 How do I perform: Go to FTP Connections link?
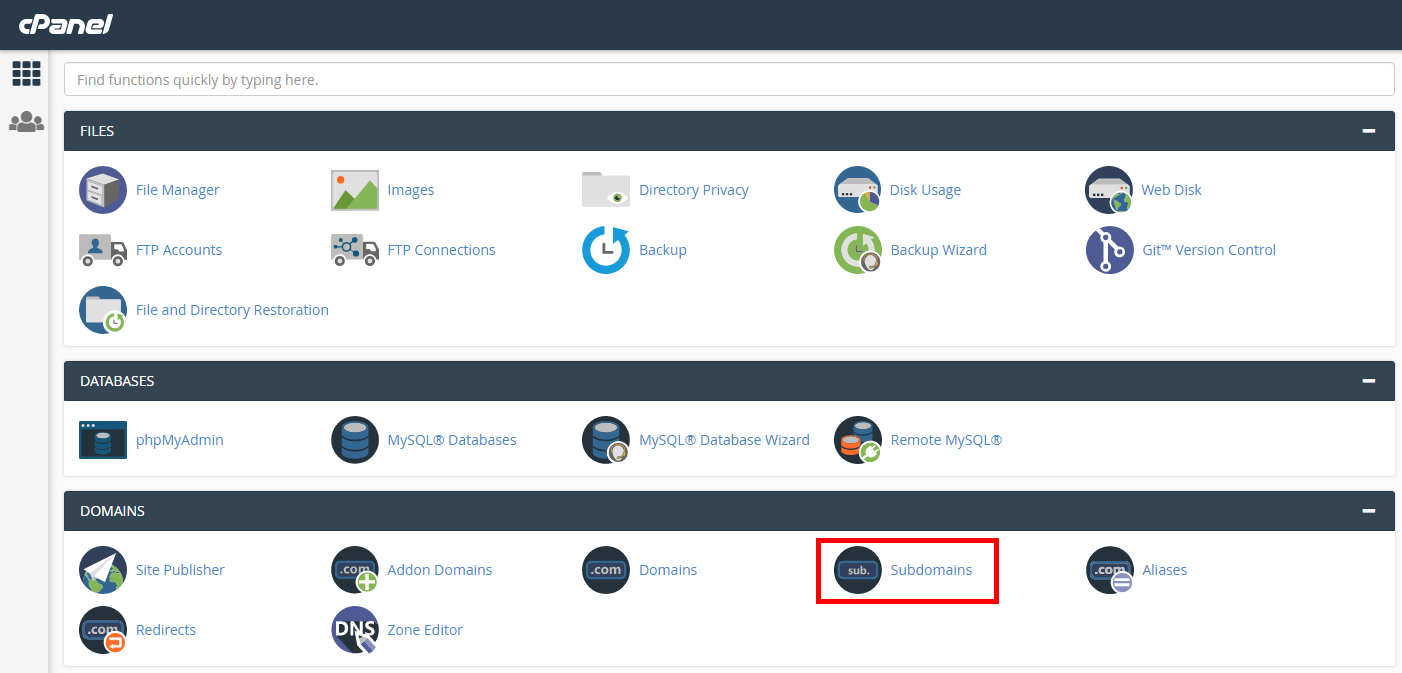click(442, 250)
